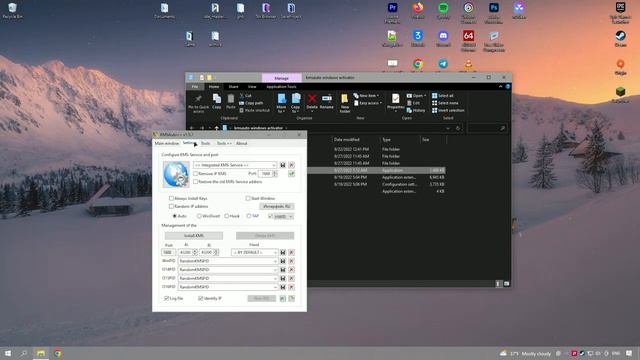Delete the By Default row (red X)
Viewport: 640px width, 360px height.
point(291,252)
